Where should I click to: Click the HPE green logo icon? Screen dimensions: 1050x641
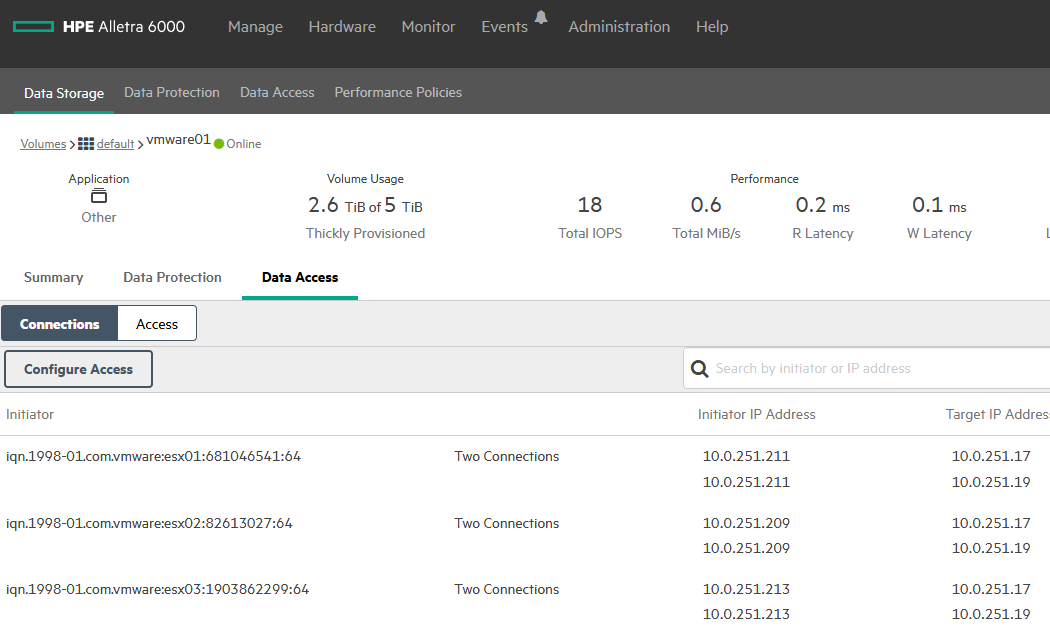click(33, 27)
